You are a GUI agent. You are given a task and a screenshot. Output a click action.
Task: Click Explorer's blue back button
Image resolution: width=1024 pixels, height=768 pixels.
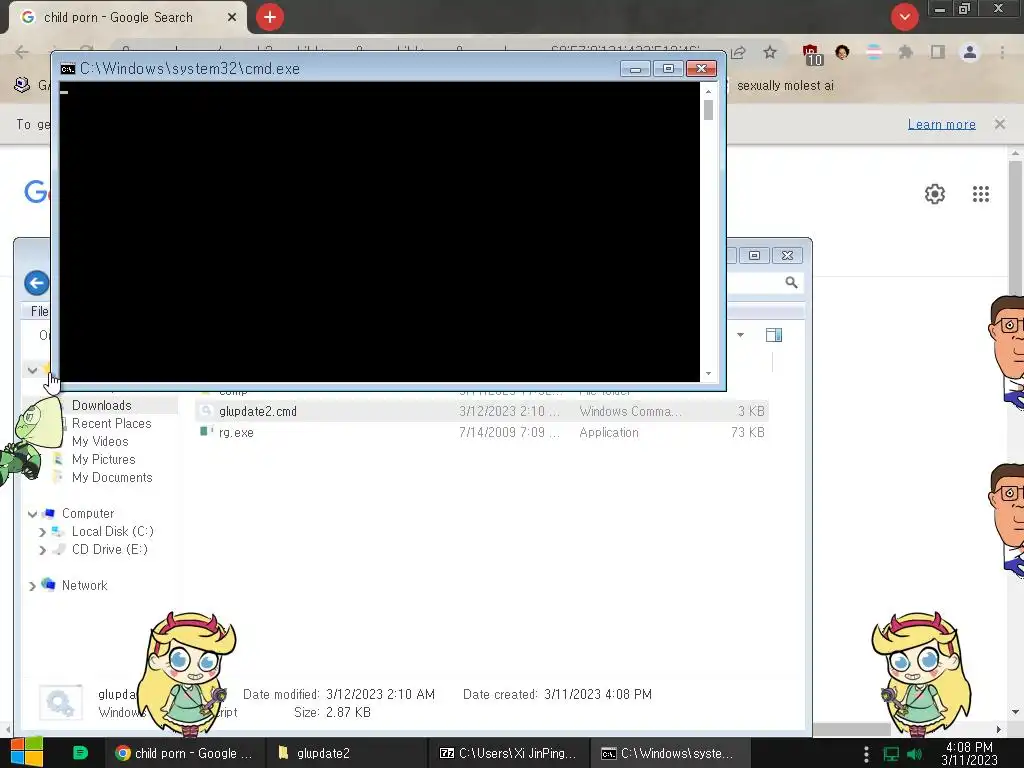click(37, 283)
